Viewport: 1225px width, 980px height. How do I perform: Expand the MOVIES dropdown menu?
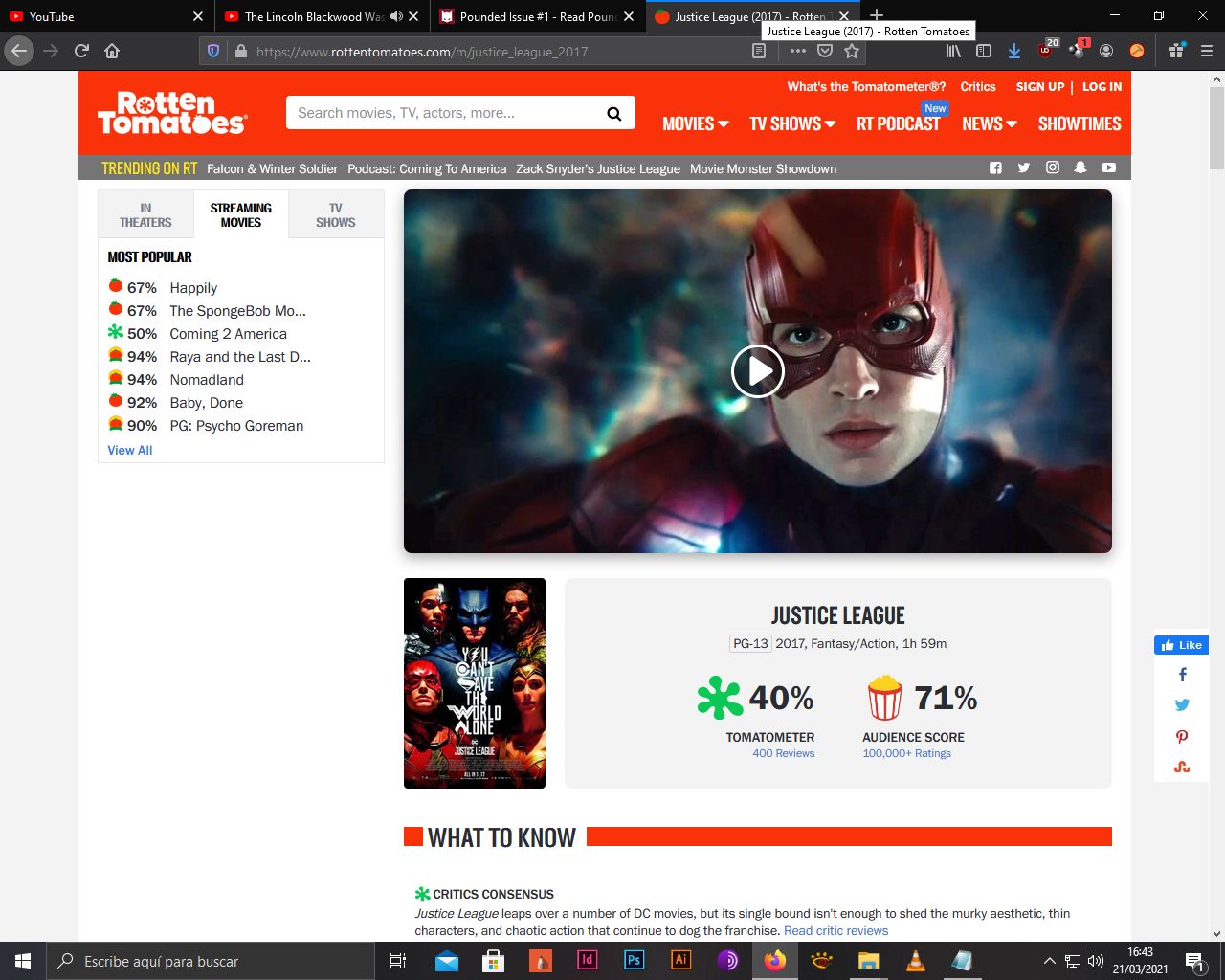point(696,123)
